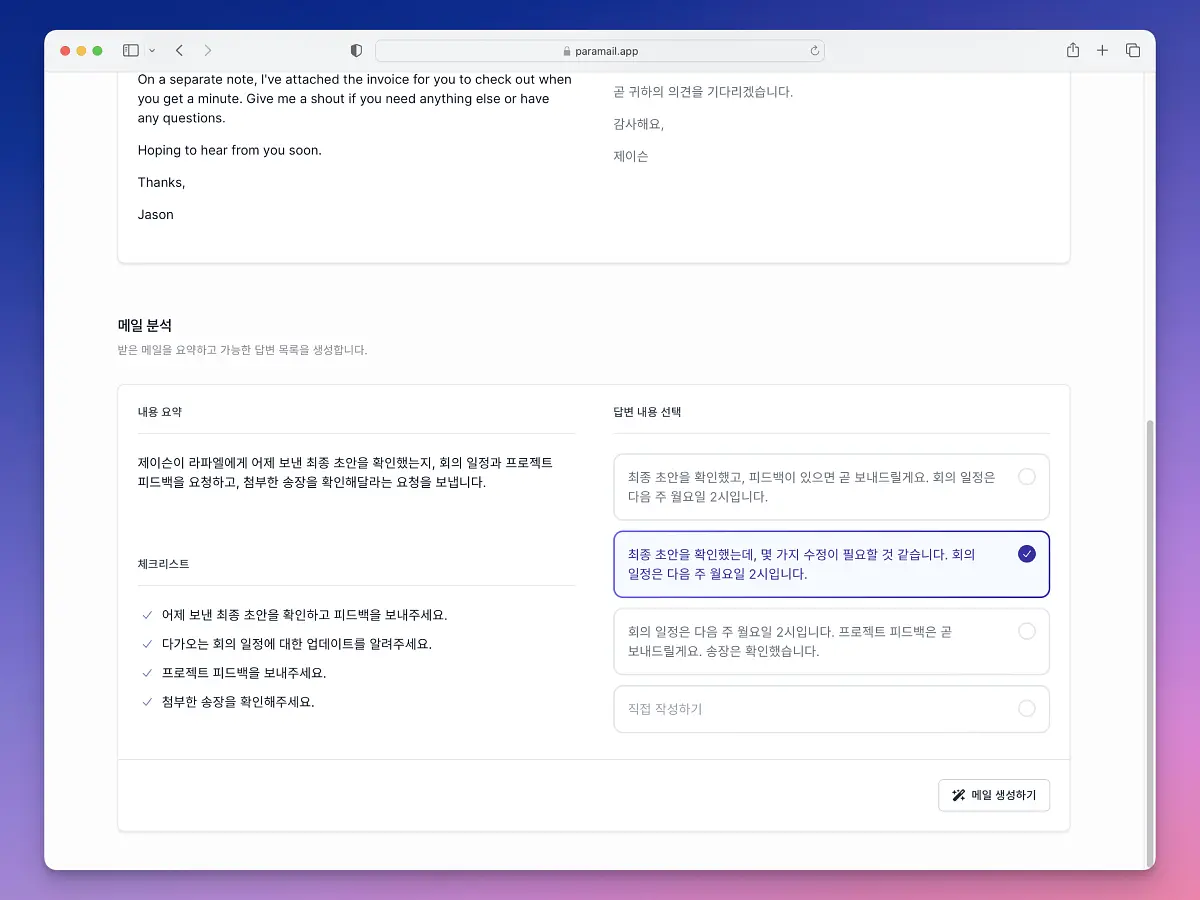This screenshot has height=900, width=1200.
Task: Reload the page with the refresh icon
Action: click(x=815, y=51)
